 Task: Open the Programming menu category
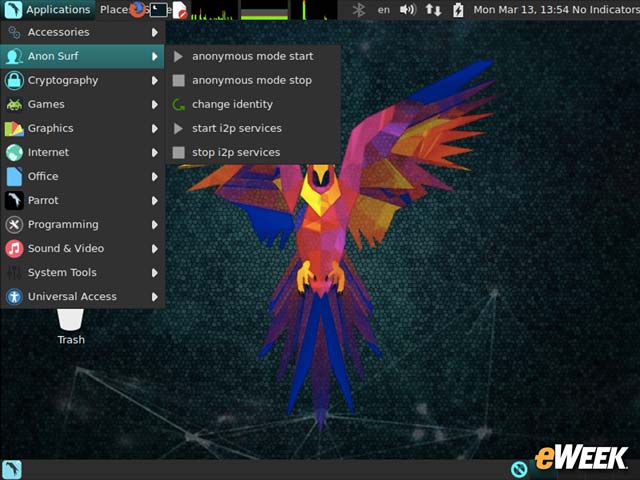tap(82, 224)
